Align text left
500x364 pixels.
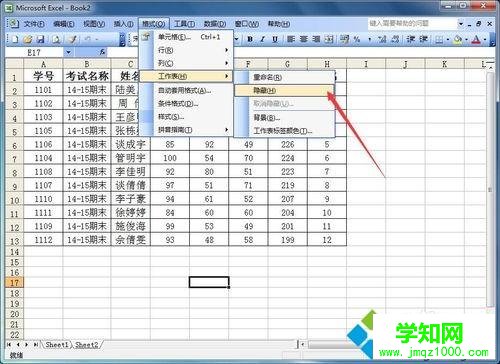pos(291,40)
